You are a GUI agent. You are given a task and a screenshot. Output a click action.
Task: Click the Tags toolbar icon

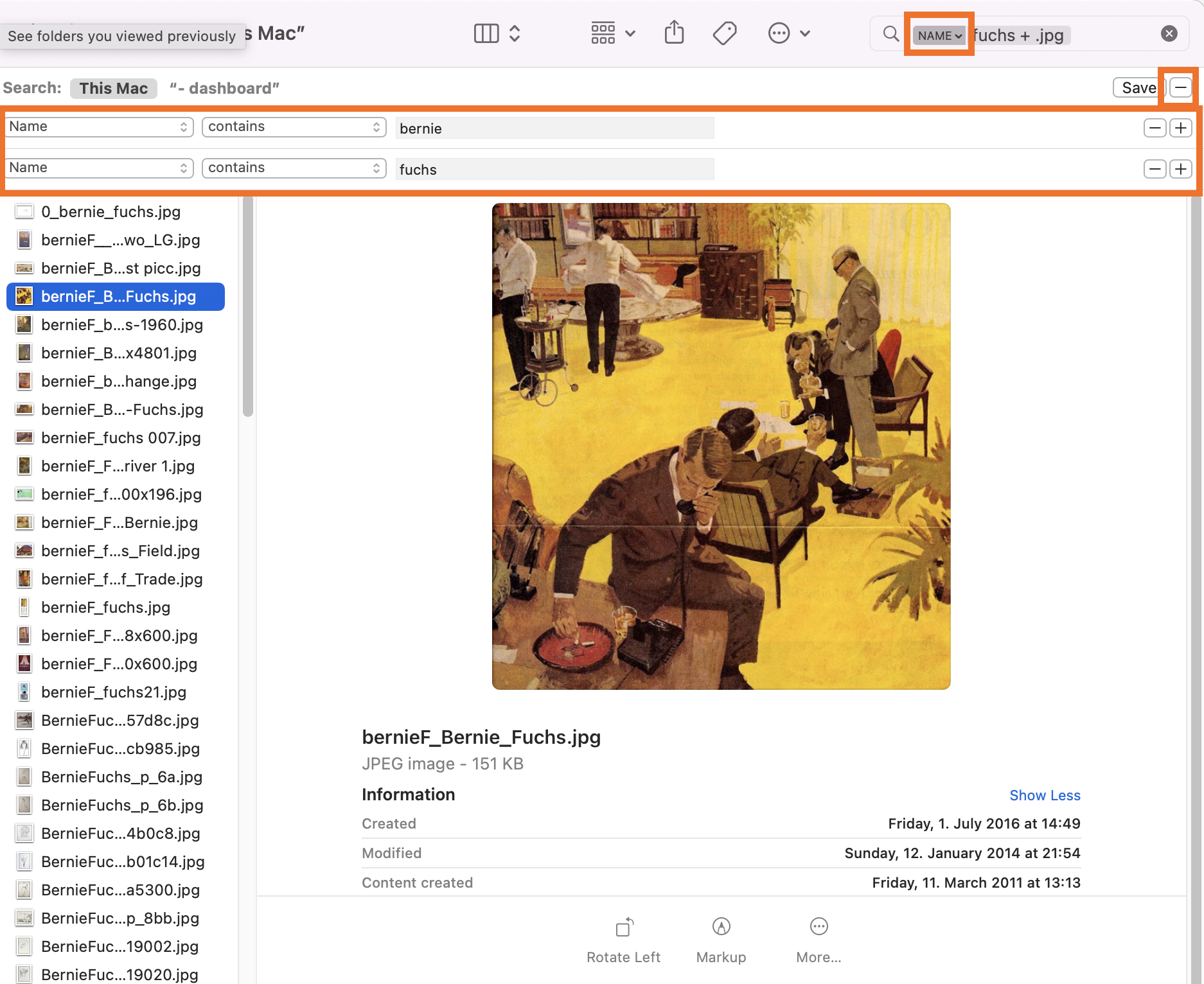coord(725,33)
